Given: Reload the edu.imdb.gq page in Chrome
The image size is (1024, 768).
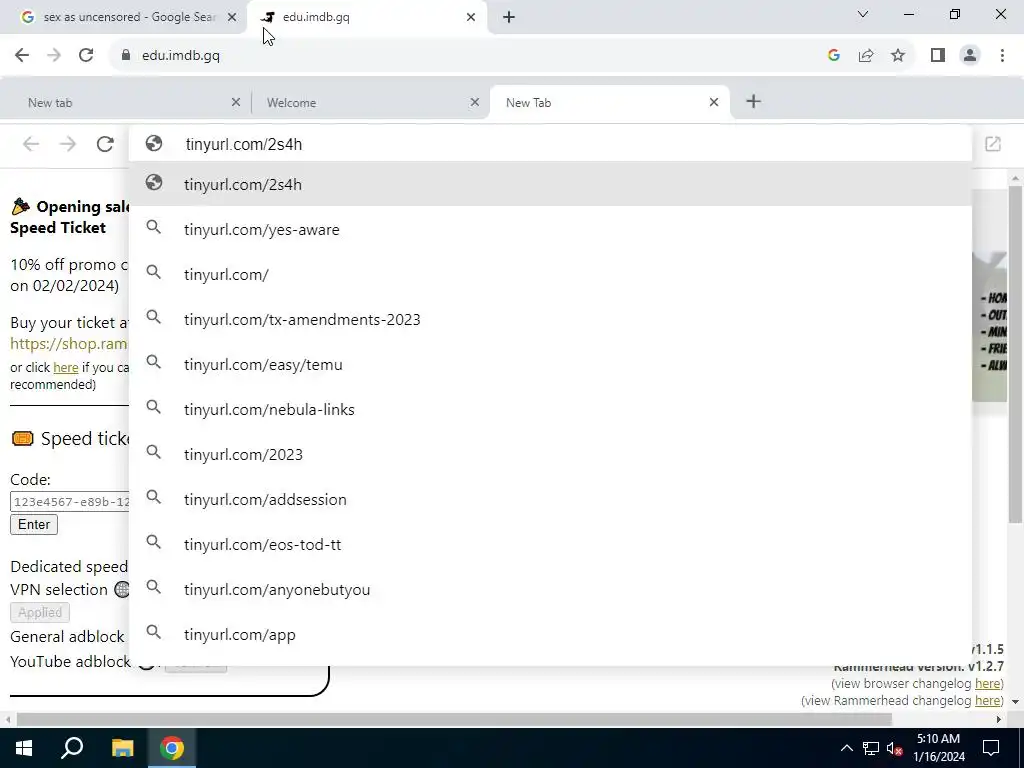Looking at the screenshot, I should [x=86, y=56].
